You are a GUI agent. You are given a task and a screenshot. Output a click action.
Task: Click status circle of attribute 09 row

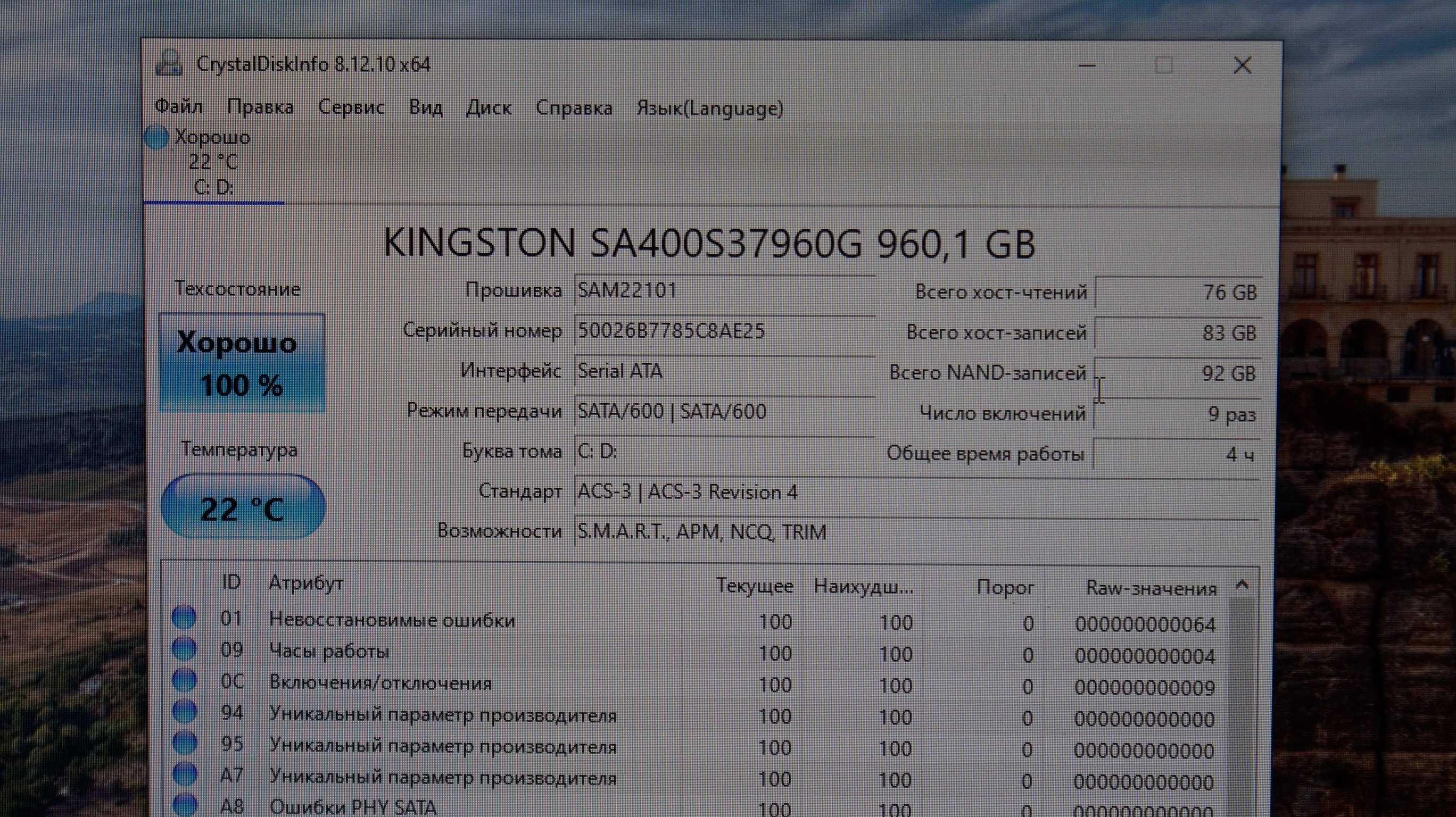click(x=184, y=648)
